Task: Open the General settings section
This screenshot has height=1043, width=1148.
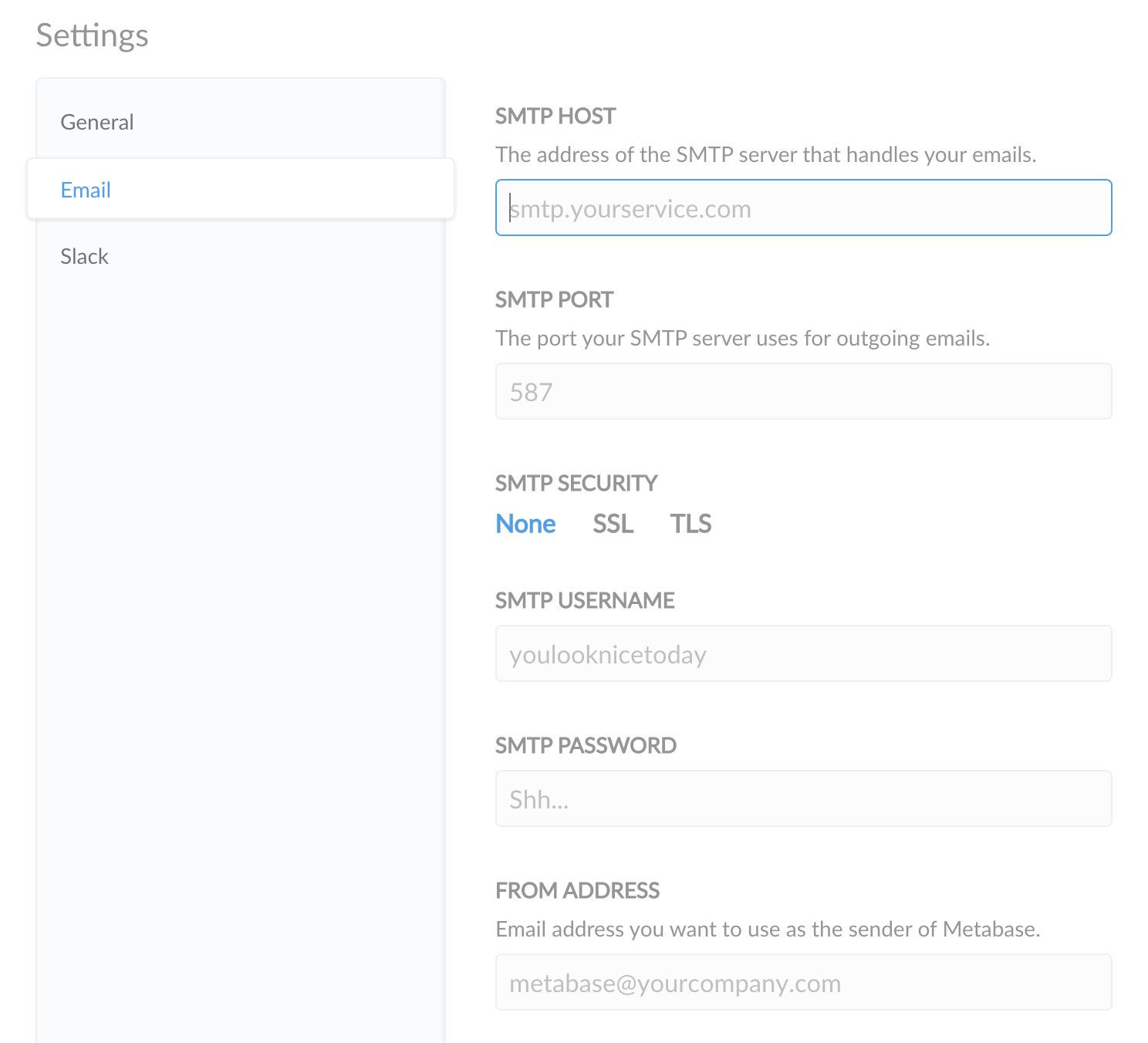Action: (x=97, y=122)
